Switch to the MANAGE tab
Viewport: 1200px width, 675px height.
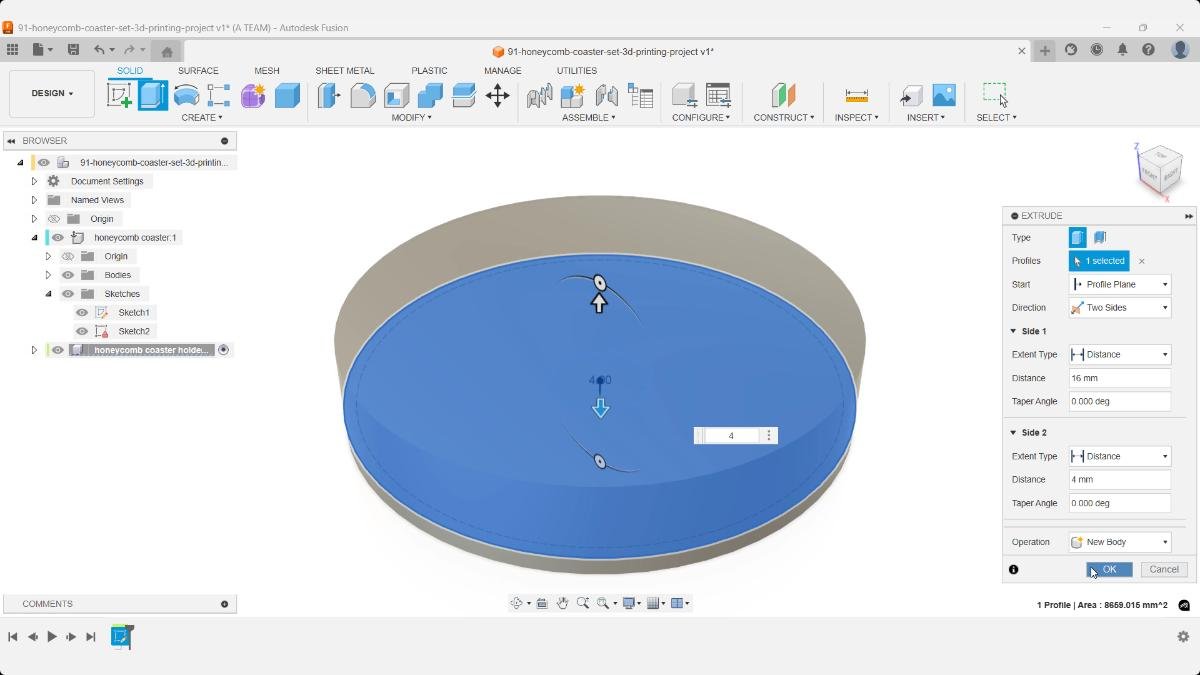point(503,71)
